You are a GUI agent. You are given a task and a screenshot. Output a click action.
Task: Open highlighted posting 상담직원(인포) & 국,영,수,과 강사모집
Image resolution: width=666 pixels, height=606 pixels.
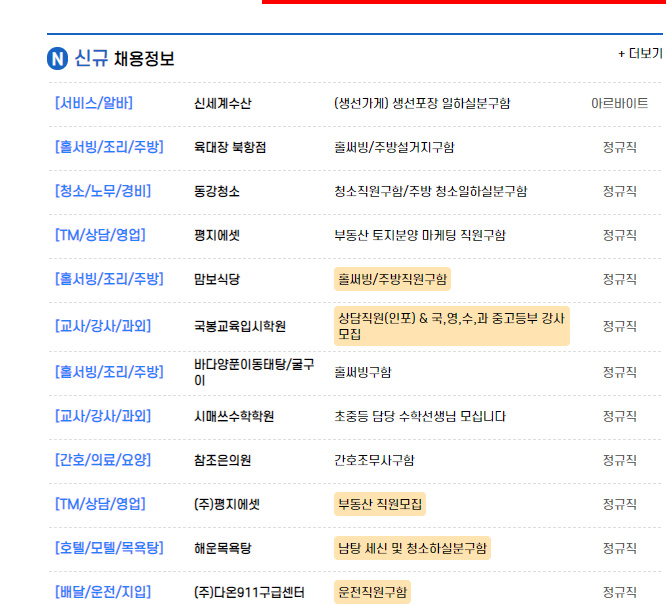452,326
